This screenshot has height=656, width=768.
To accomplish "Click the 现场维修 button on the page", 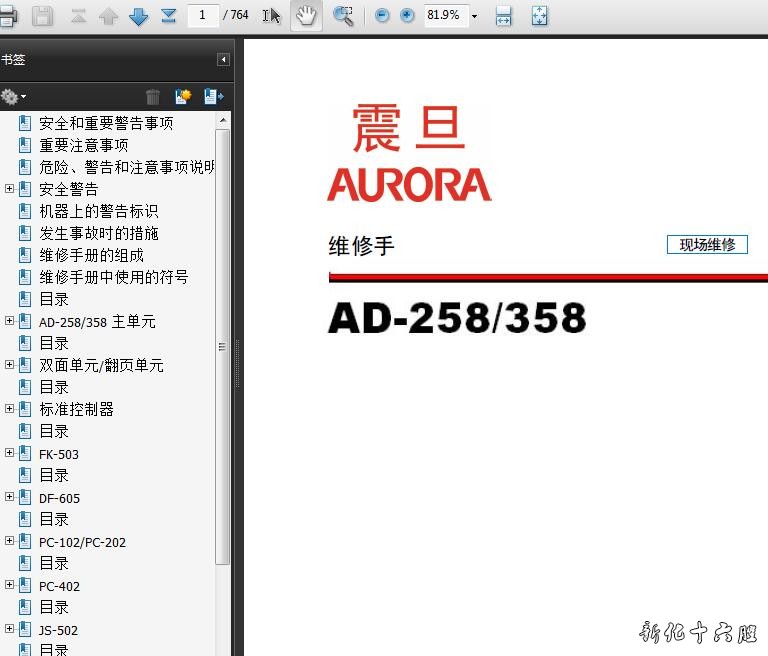I will pos(707,245).
